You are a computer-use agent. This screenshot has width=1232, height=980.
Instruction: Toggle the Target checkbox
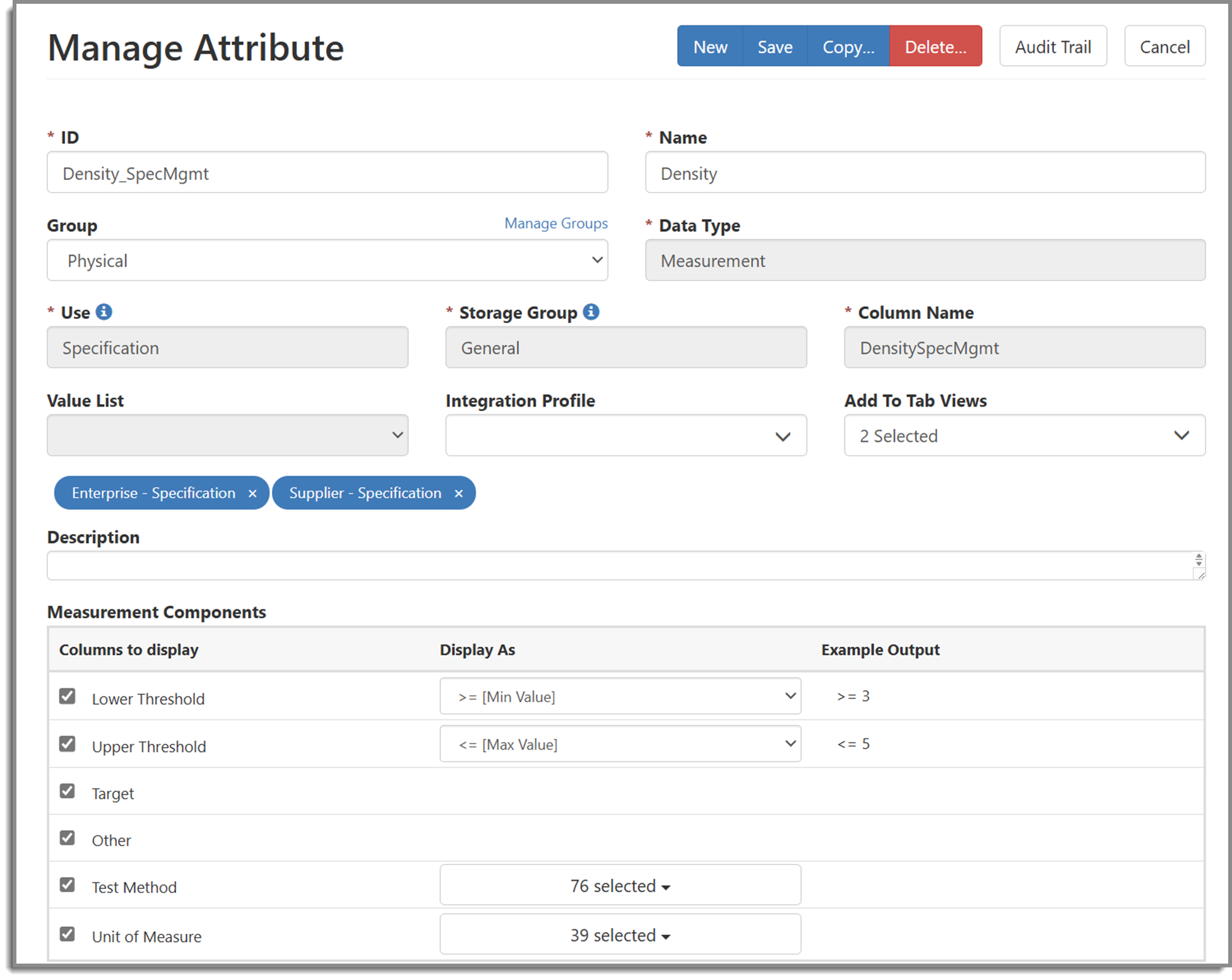(x=68, y=791)
